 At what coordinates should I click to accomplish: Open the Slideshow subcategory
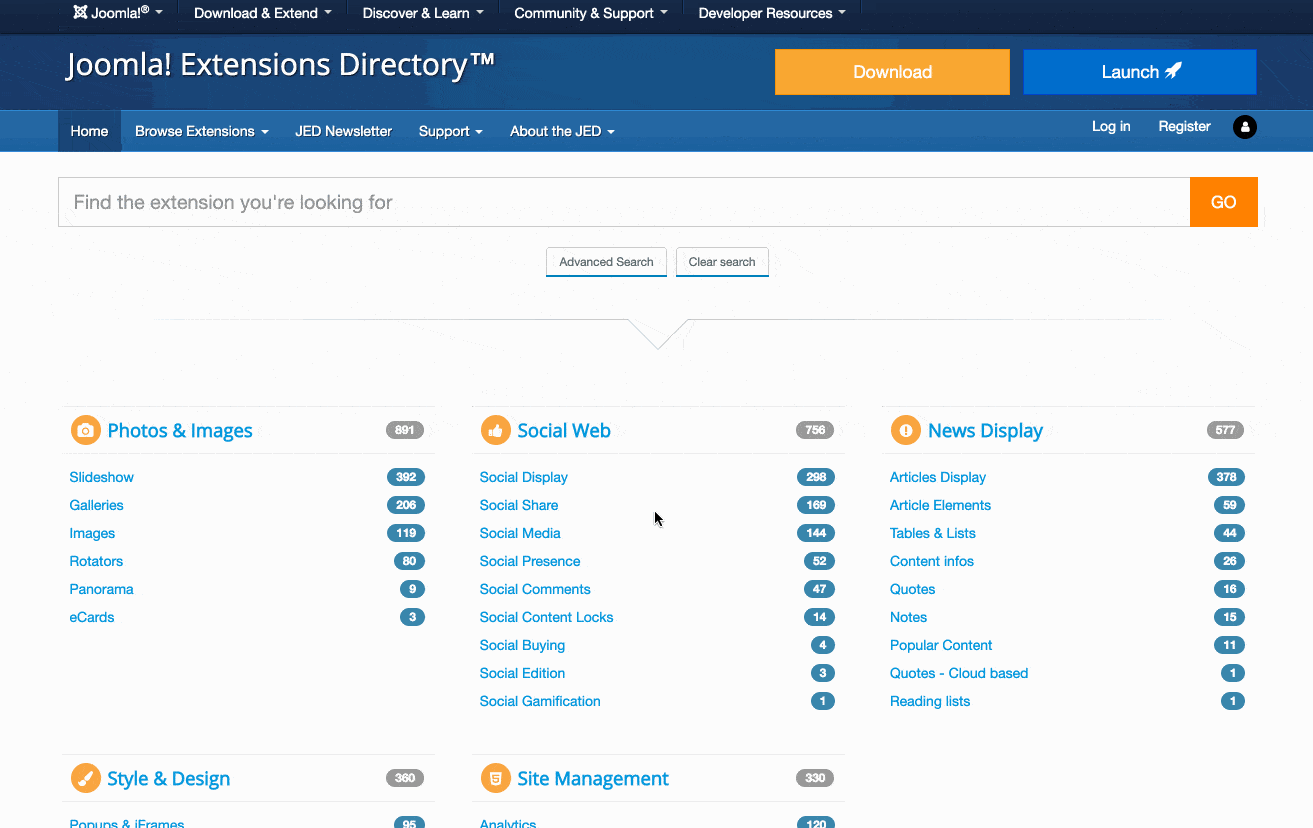[x=101, y=477]
